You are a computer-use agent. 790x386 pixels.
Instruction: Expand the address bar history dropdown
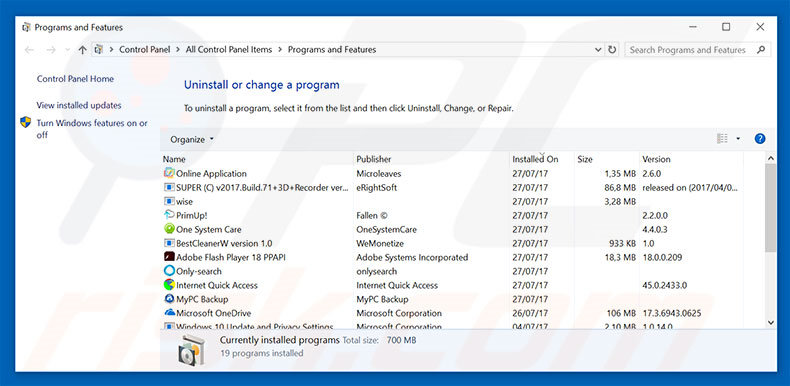click(598, 49)
